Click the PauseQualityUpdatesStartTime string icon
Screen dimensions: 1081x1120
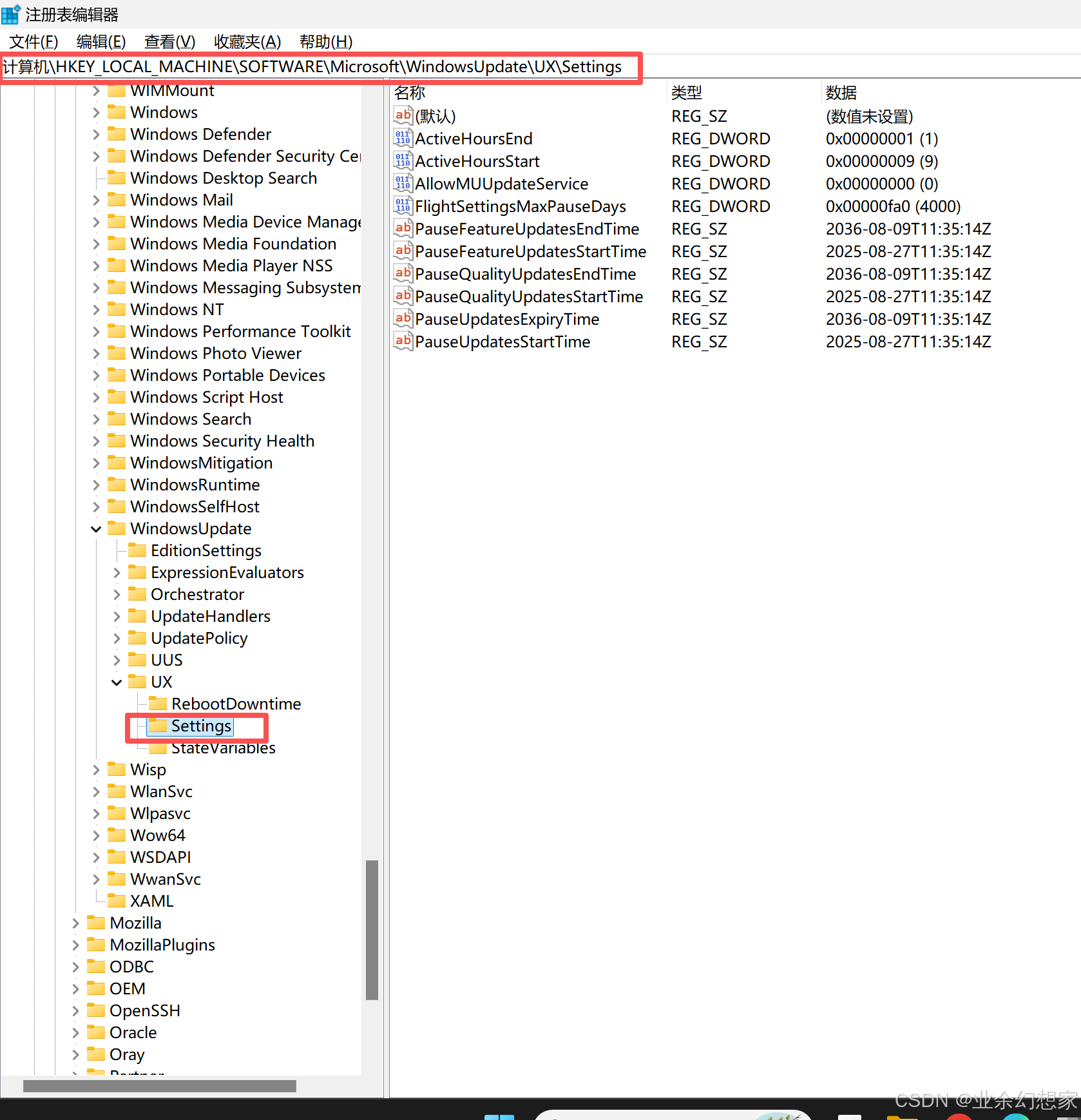point(403,296)
